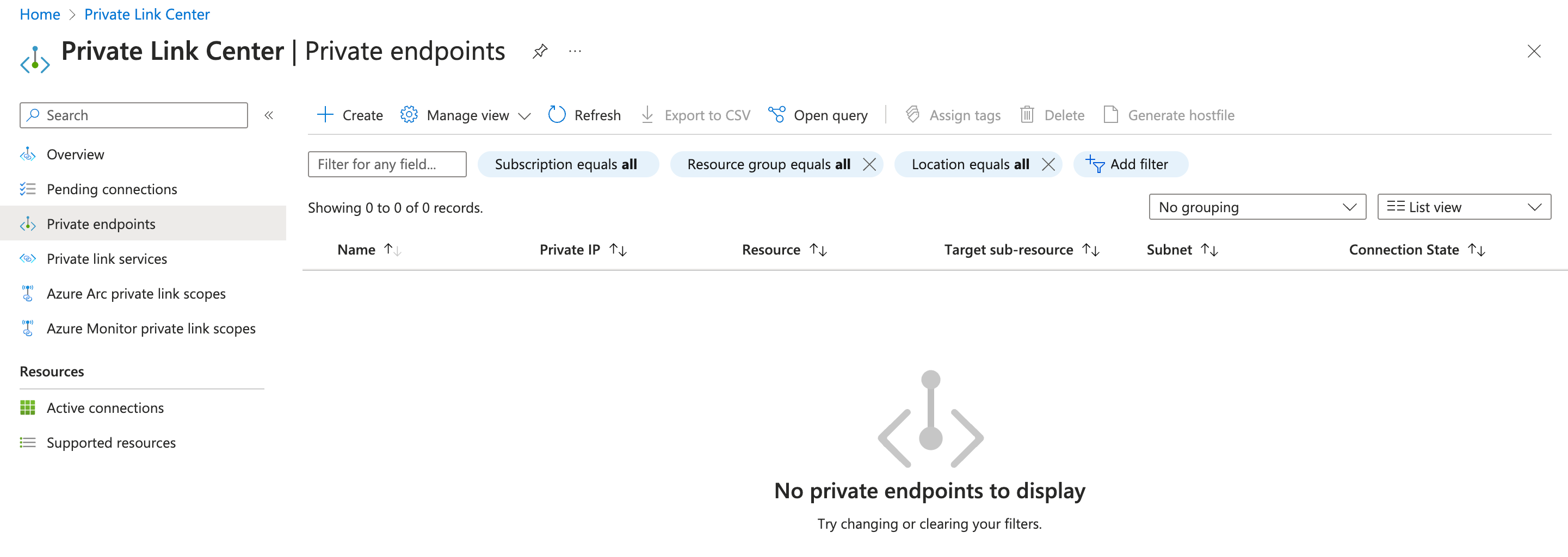Pin Private Link Center to dashboard
This screenshot has width=1568, height=557.
[x=539, y=51]
